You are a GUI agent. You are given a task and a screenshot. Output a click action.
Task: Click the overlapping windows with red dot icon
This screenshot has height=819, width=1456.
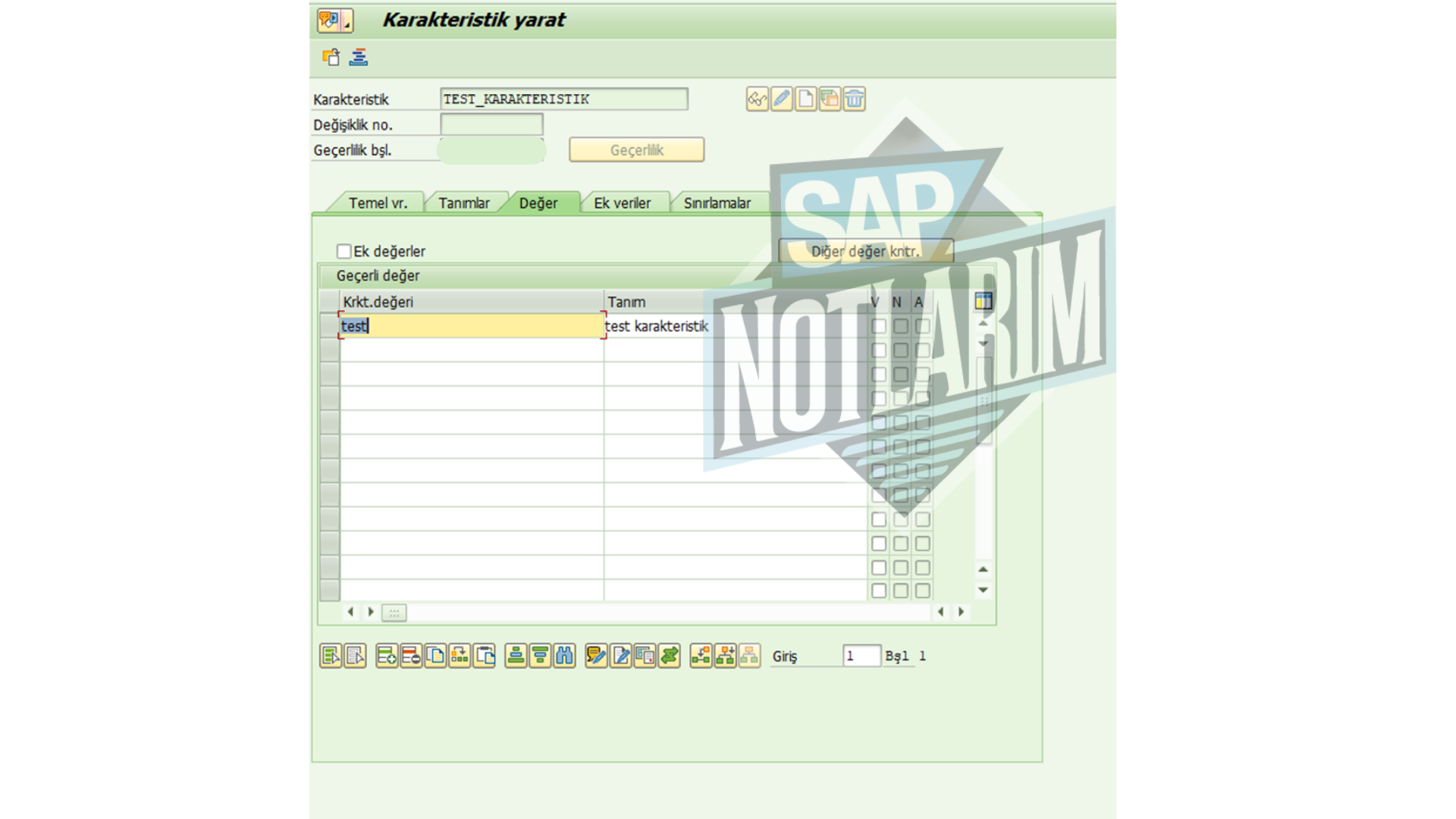645,656
